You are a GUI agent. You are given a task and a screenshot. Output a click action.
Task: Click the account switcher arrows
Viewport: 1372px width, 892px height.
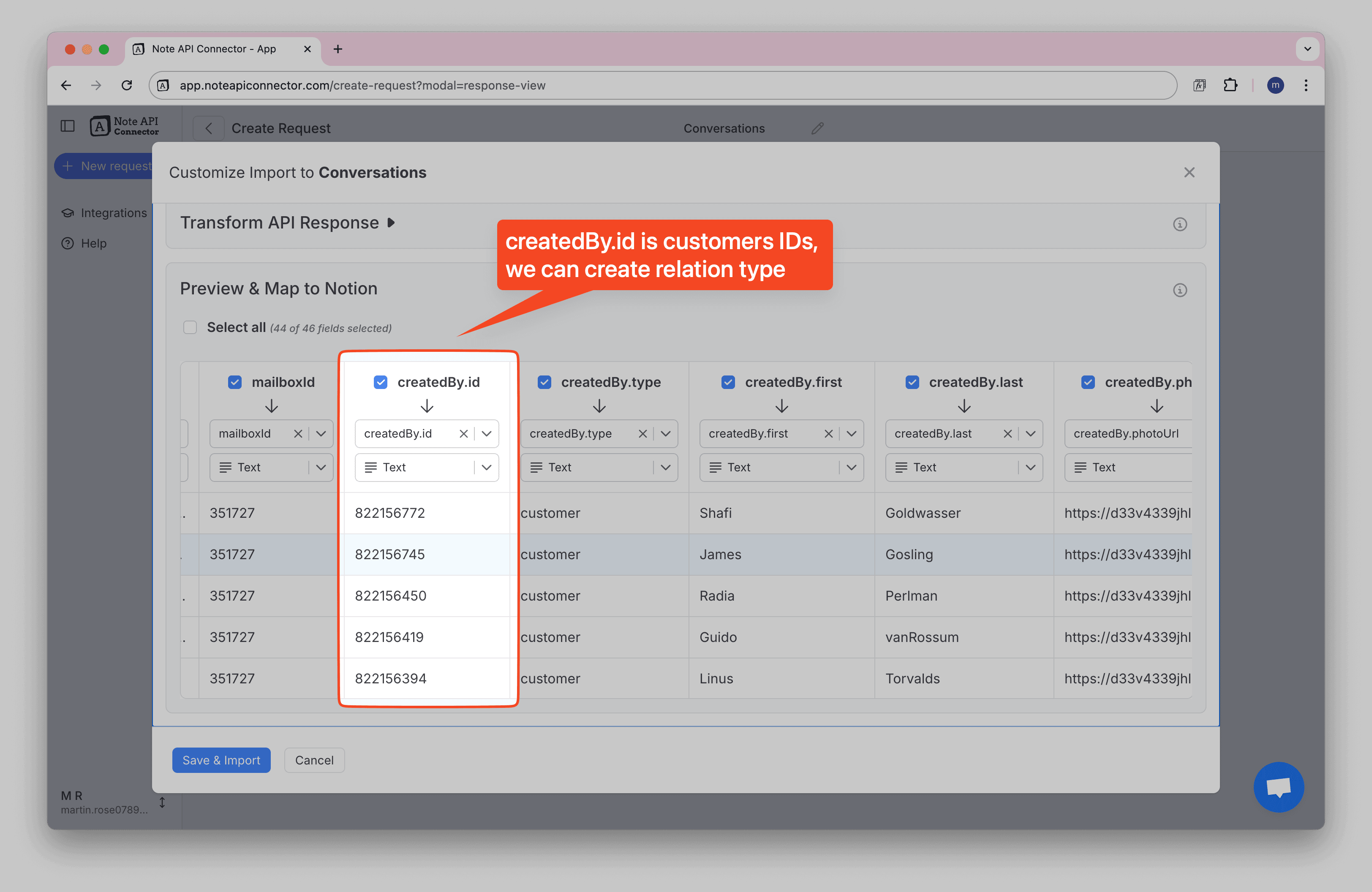pos(162,802)
